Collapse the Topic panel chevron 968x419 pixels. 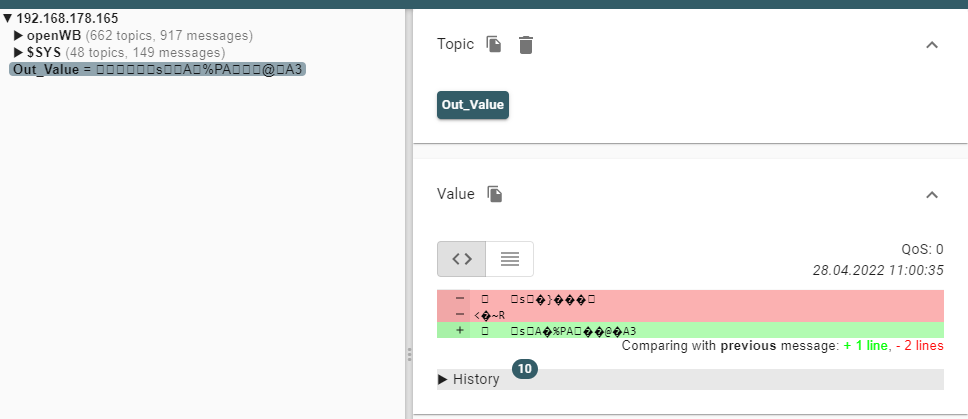click(x=932, y=45)
